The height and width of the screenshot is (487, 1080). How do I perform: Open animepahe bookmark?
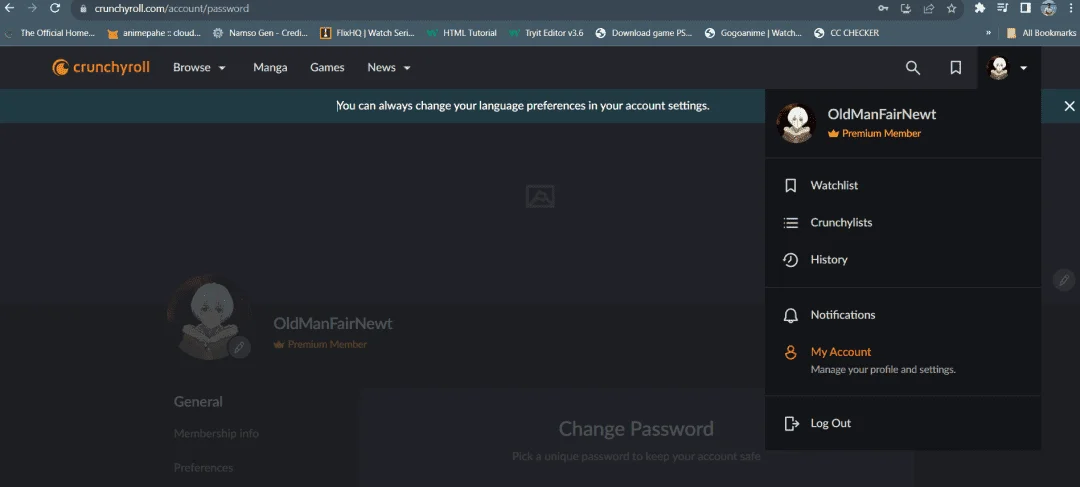(154, 32)
